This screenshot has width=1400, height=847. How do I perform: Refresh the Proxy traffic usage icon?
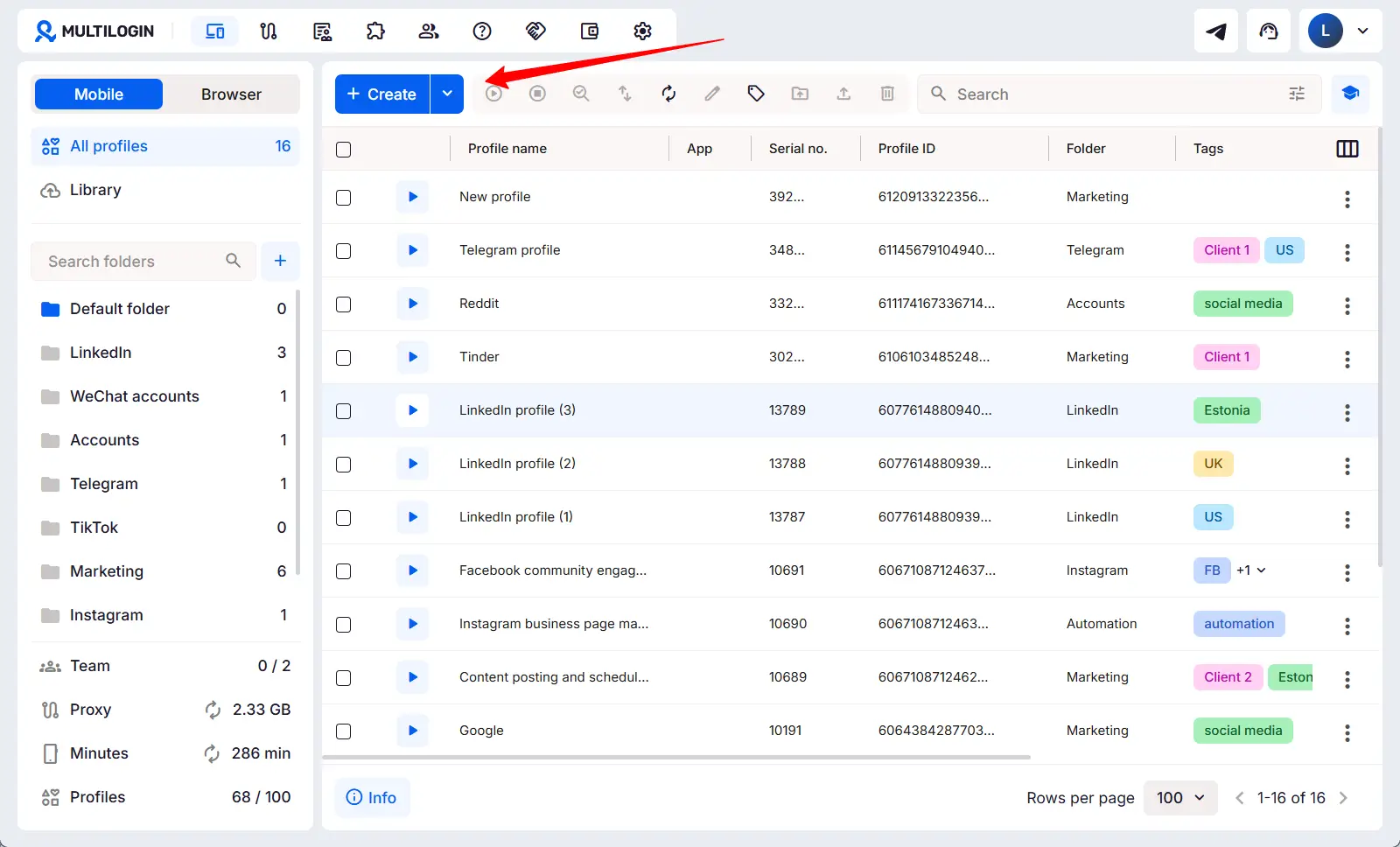(x=213, y=710)
